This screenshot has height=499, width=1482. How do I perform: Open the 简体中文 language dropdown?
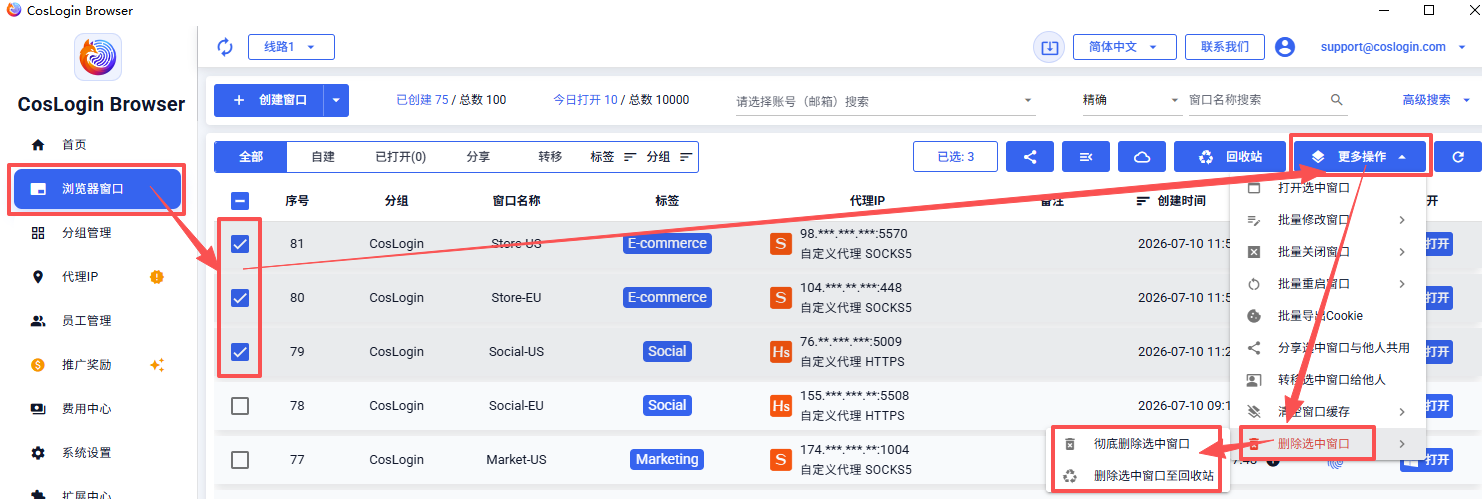(1125, 47)
